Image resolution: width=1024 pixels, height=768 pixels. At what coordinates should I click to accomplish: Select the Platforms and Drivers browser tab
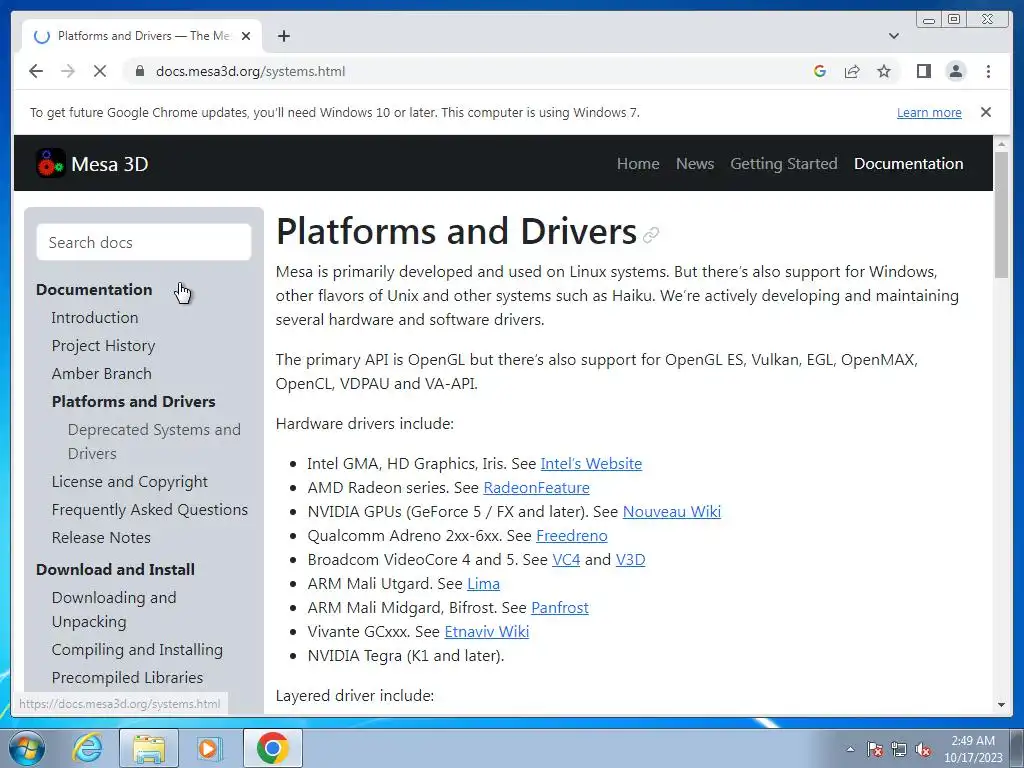142,36
